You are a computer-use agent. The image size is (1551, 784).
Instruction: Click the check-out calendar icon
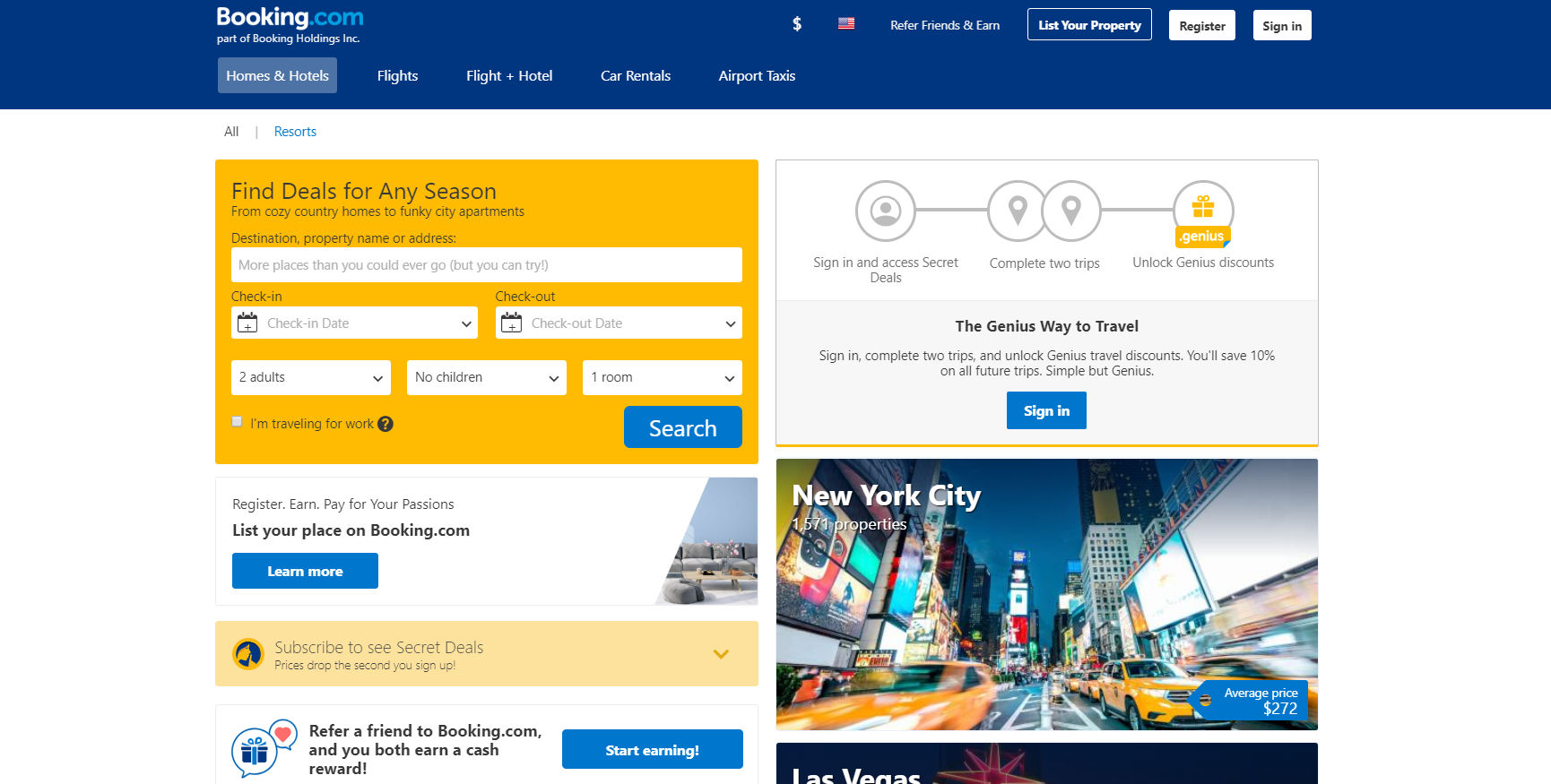coord(511,323)
